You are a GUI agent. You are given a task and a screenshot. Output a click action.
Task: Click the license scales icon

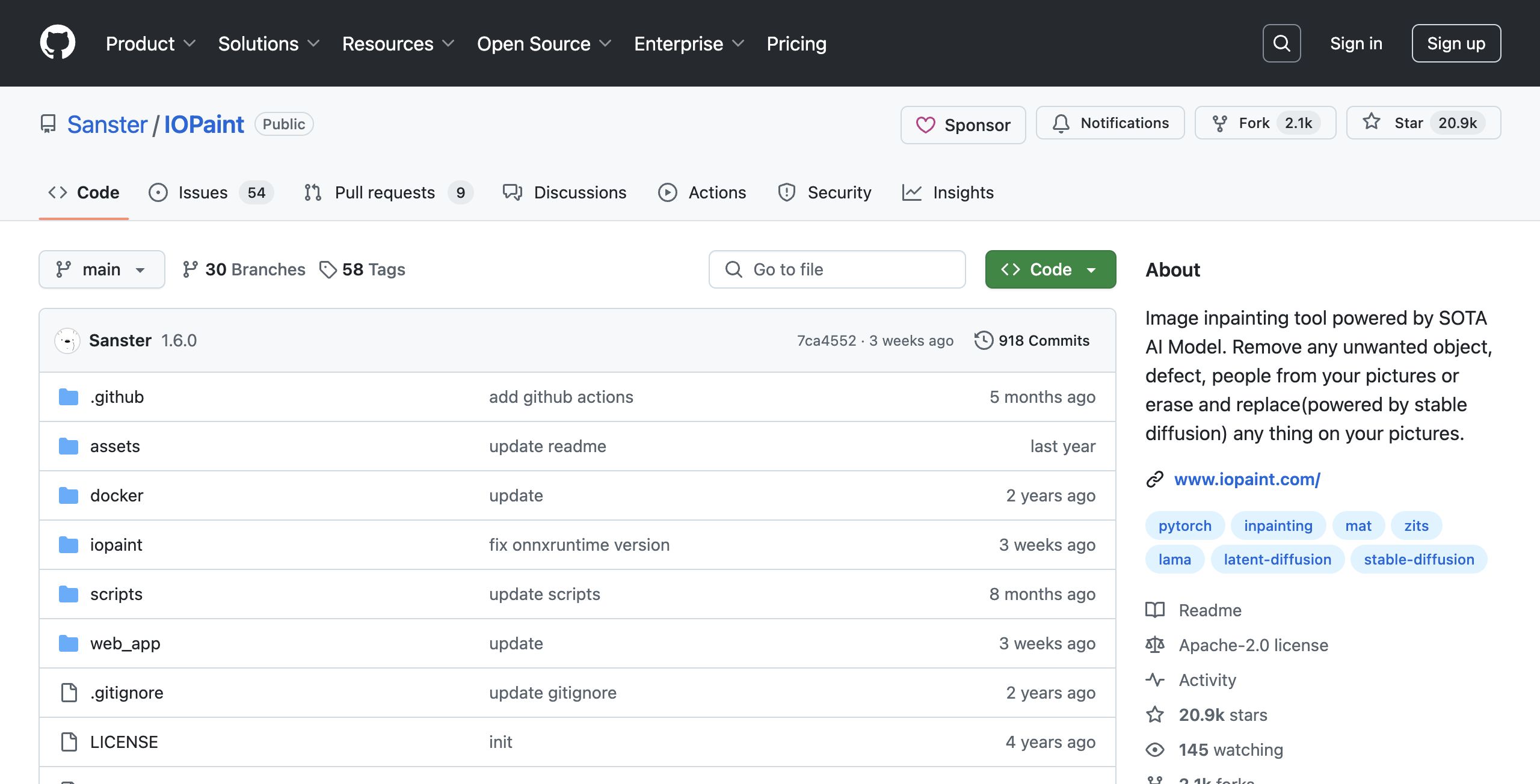coord(1155,645)
